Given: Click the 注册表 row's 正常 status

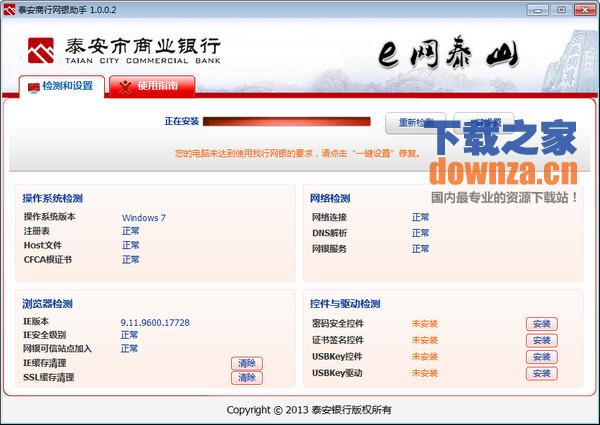Looking at the screenshot, I should coord(130,231).
